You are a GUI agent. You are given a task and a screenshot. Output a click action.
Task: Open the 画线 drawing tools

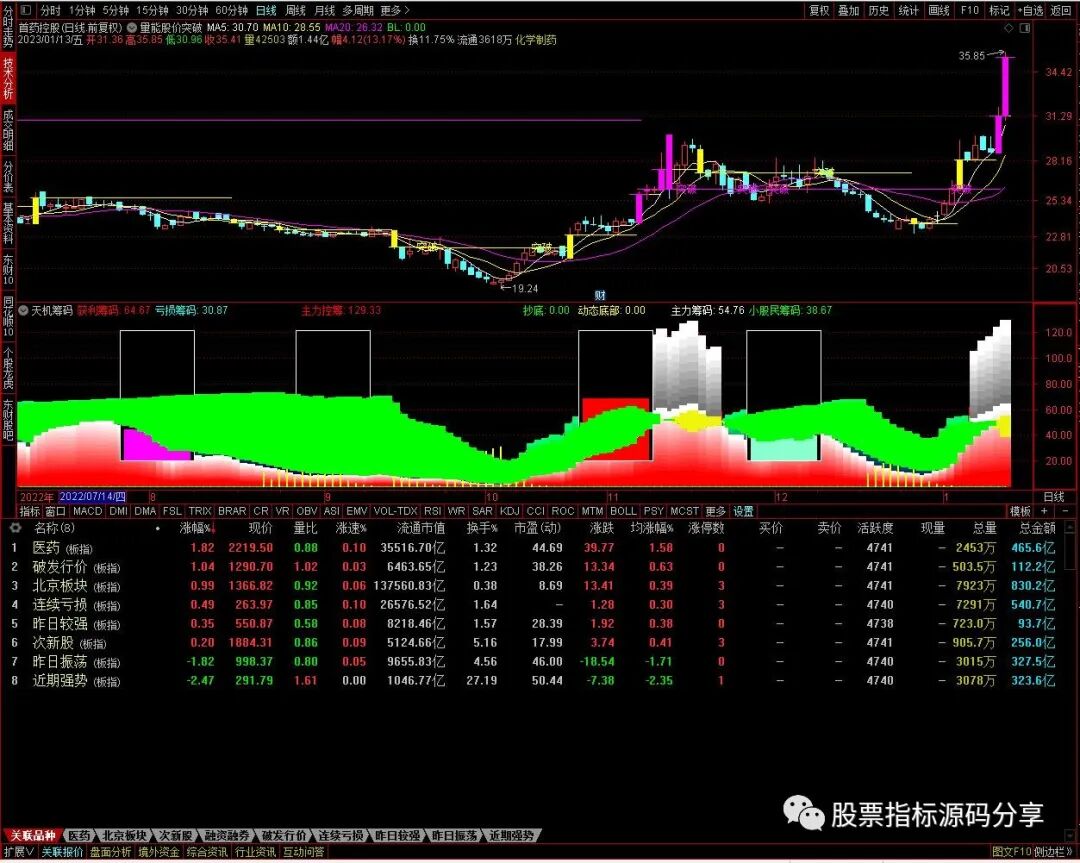point(939,10)
